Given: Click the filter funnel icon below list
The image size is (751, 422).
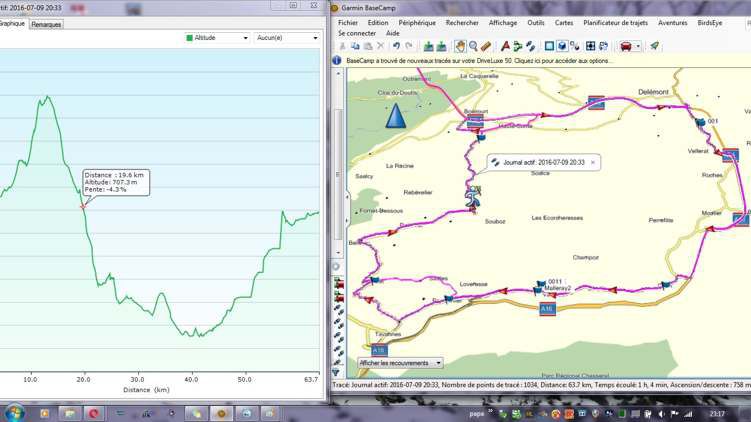Looking at the screenshot, I should [336, 372].
